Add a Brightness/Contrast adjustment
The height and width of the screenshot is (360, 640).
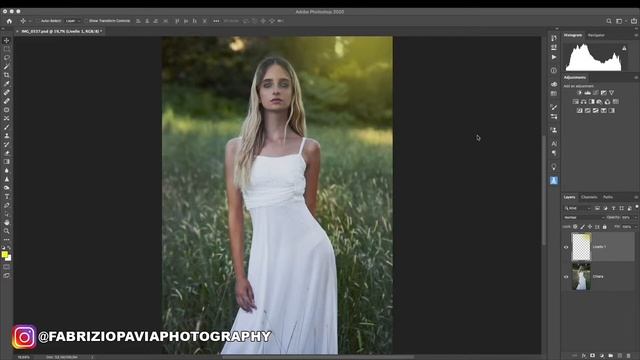coord(579,93)
